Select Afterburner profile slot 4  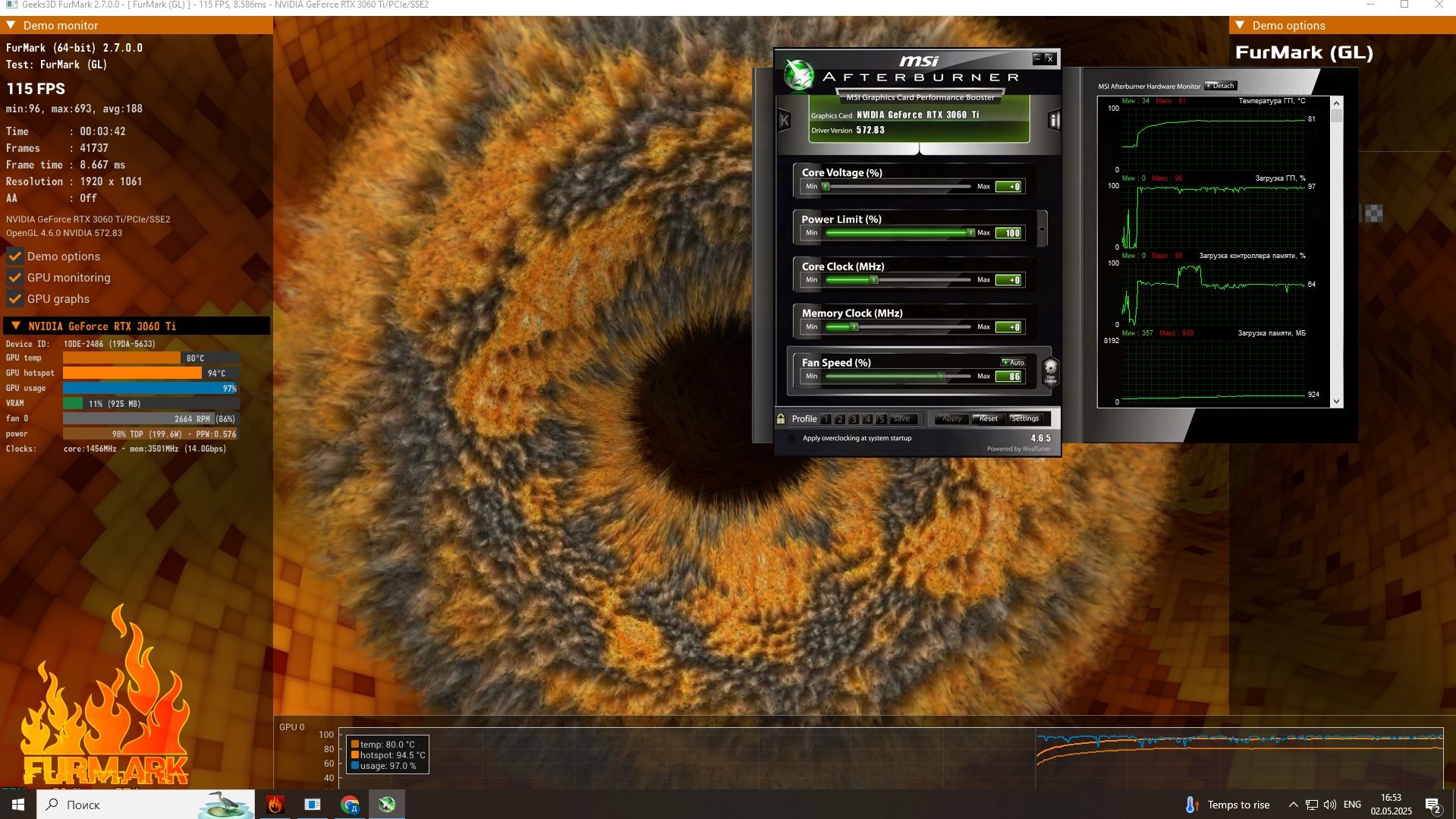click(867, 419)
